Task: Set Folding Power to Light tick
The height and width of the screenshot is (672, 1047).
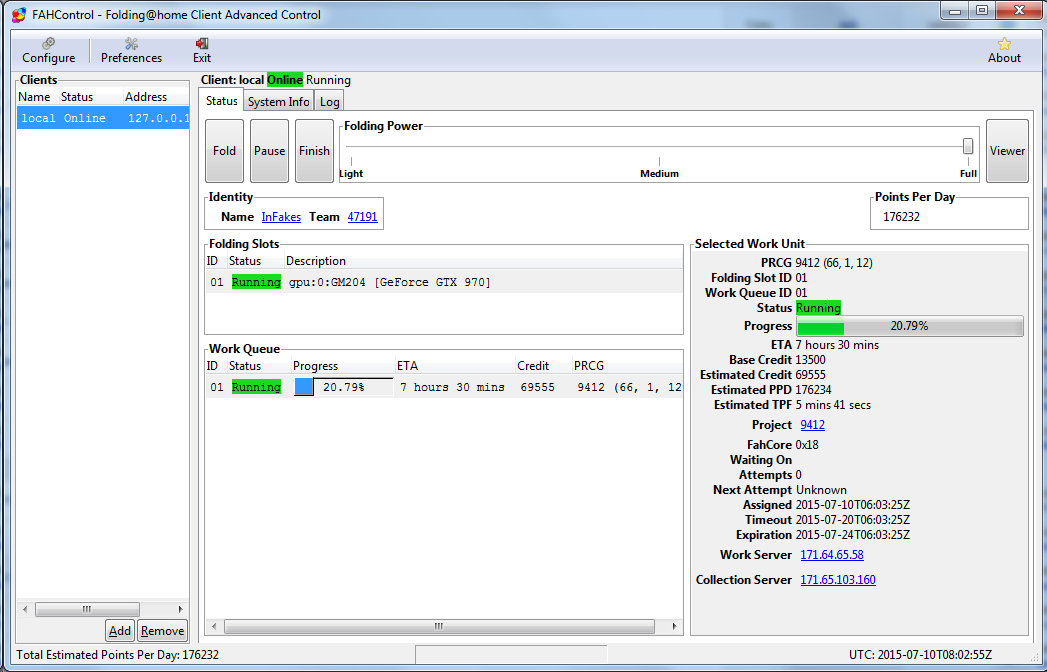Action: (x=351, y=162)
